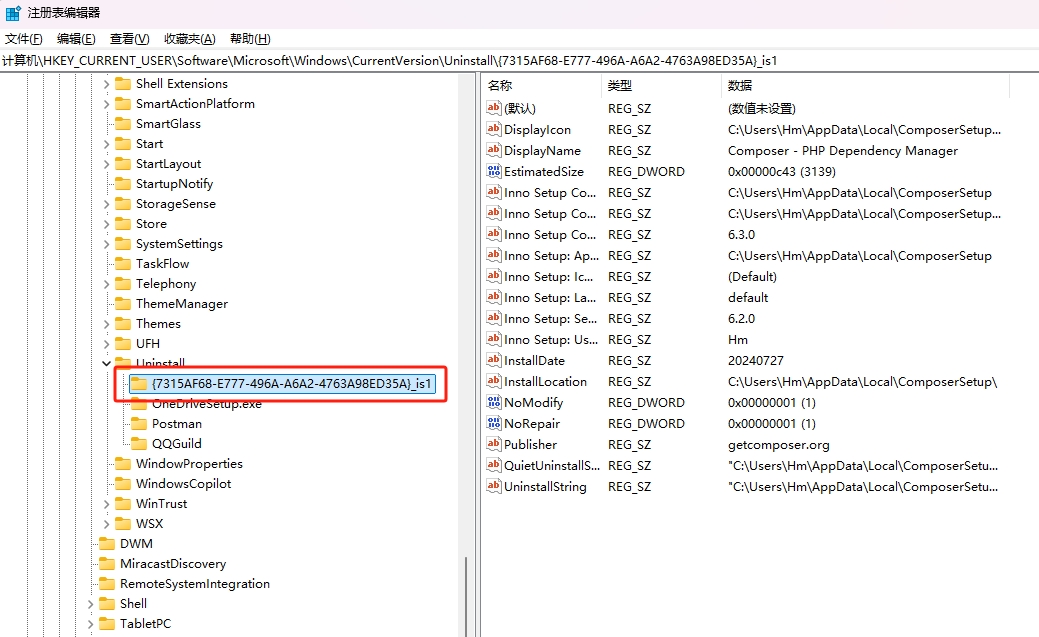Select the DWM key

[136, 544]
